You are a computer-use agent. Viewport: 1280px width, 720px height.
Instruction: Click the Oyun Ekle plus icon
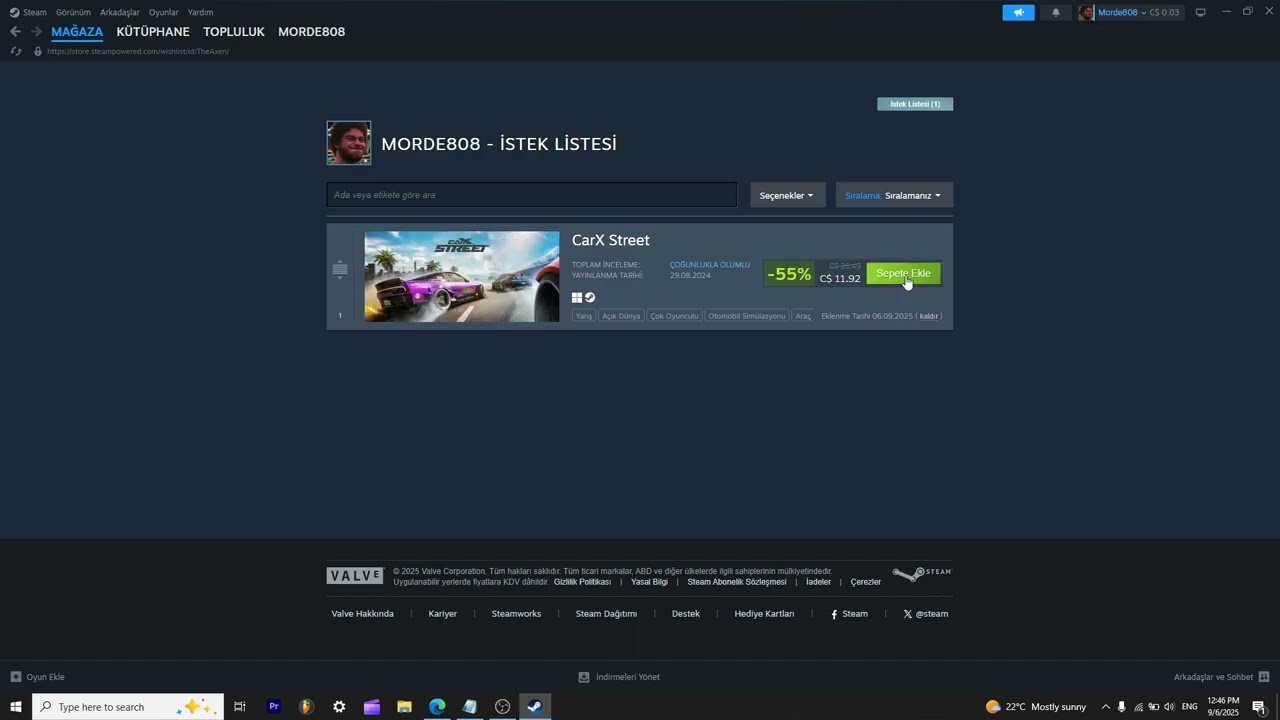(15, 677)
